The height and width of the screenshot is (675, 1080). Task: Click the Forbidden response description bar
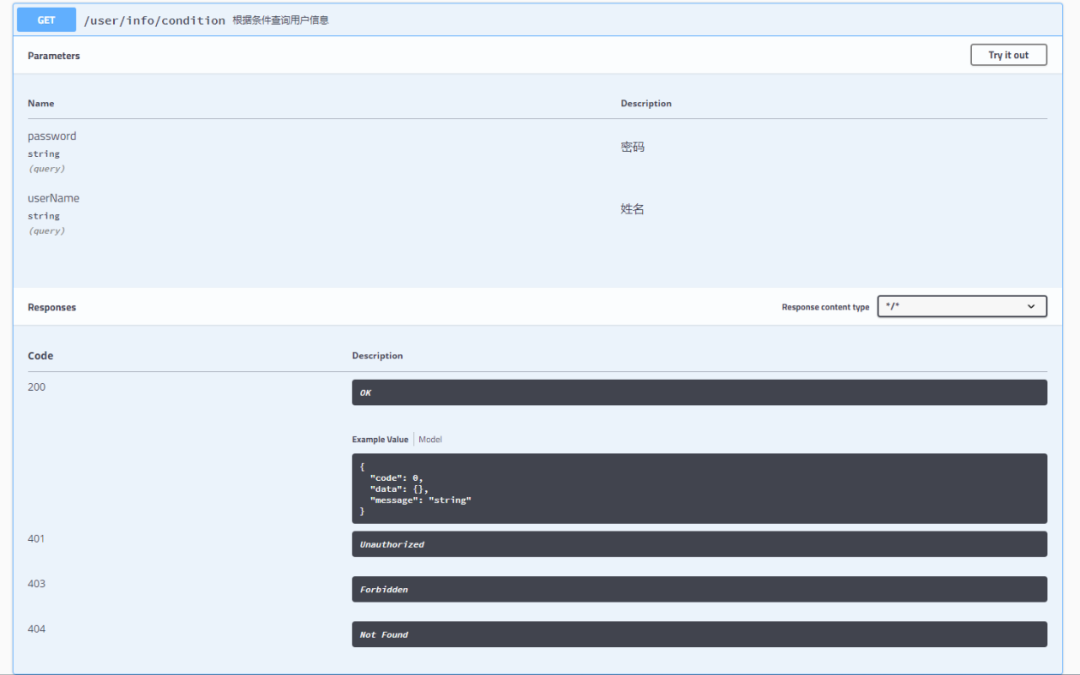click(698, 589)
